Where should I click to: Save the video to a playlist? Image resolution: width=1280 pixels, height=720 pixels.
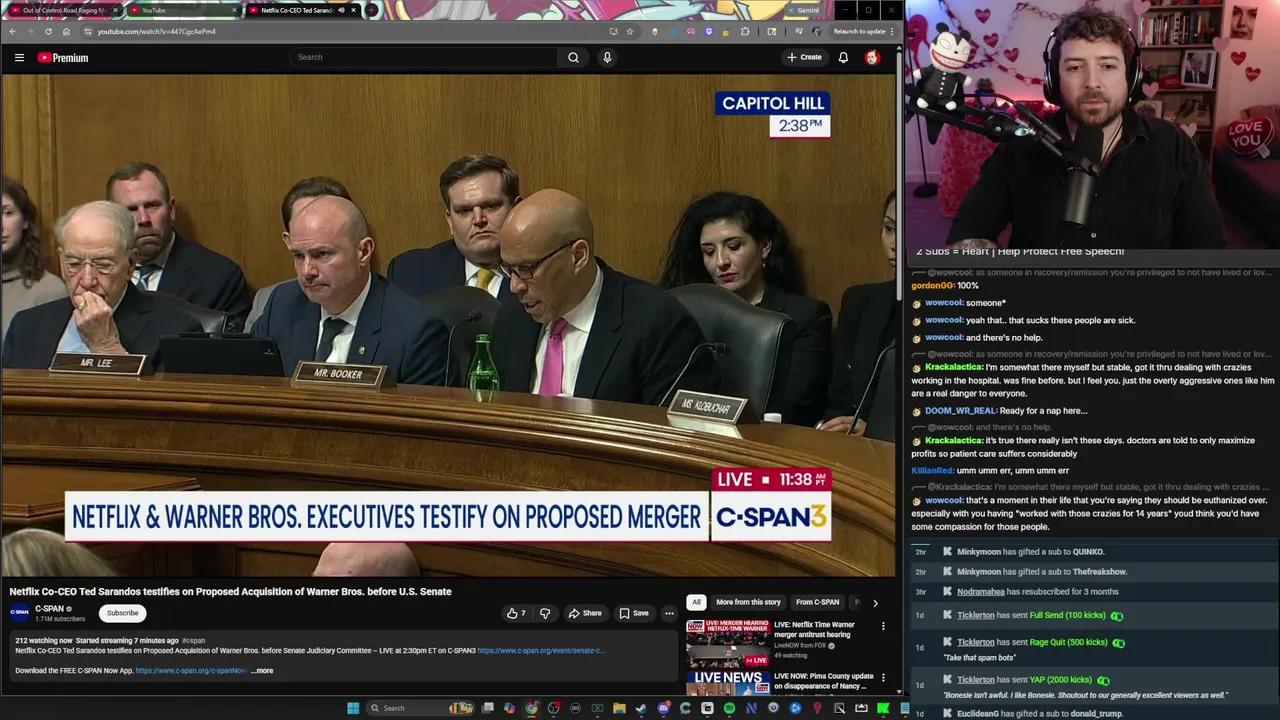[634, 613]
